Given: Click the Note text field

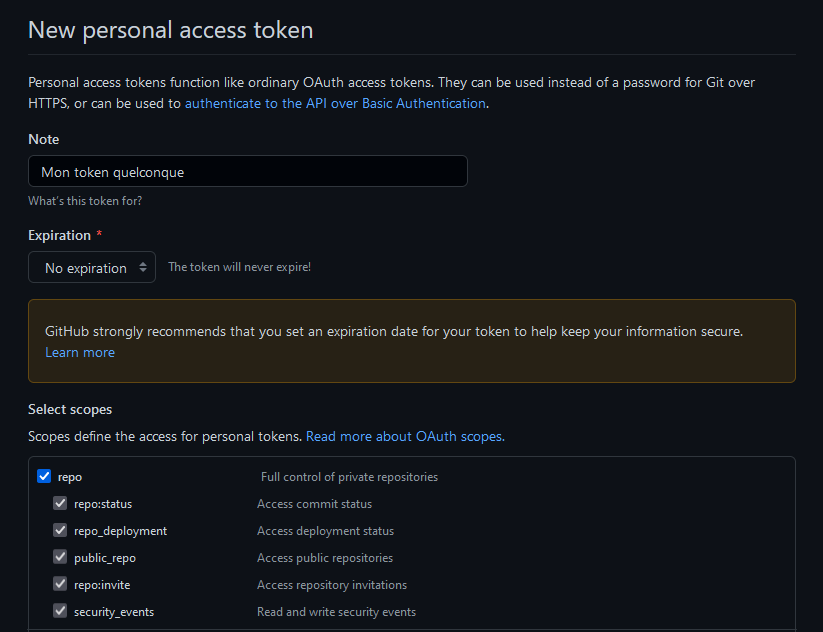Looking at the screenshot, I should pos(247,172).
